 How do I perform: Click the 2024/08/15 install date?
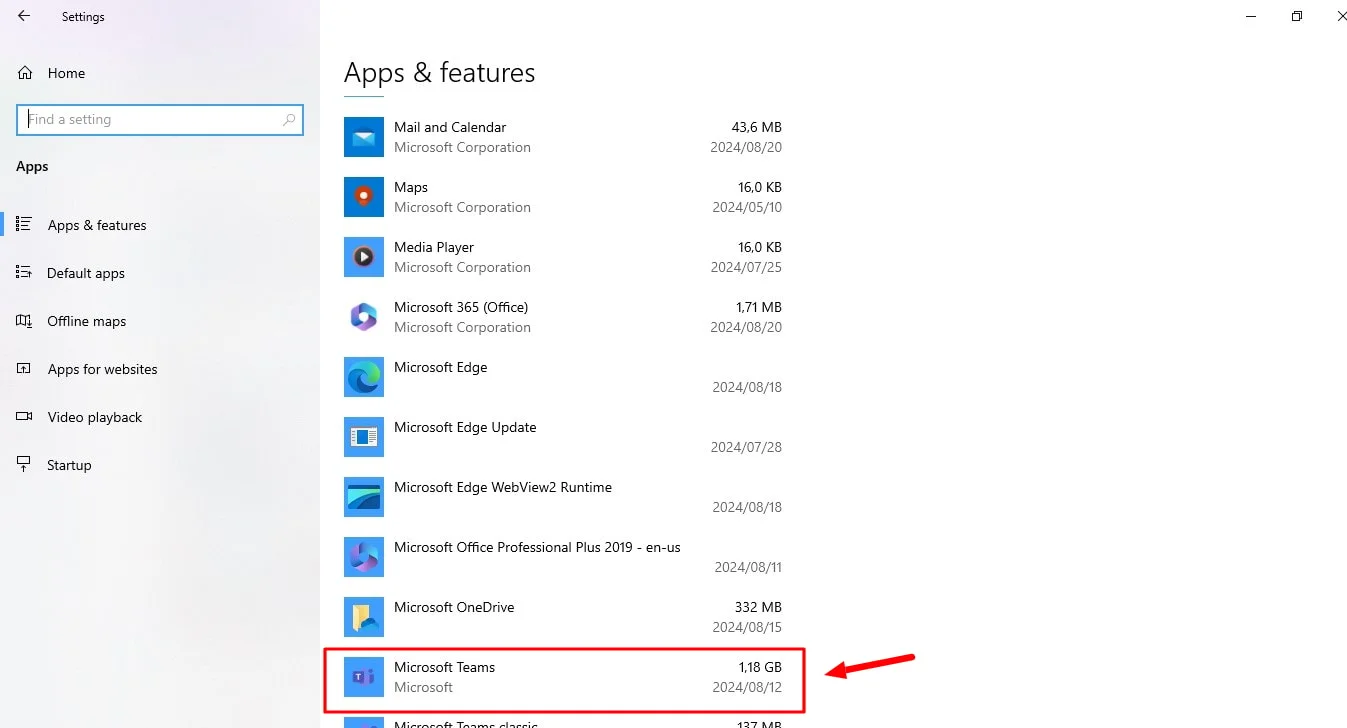pos(747,627)
